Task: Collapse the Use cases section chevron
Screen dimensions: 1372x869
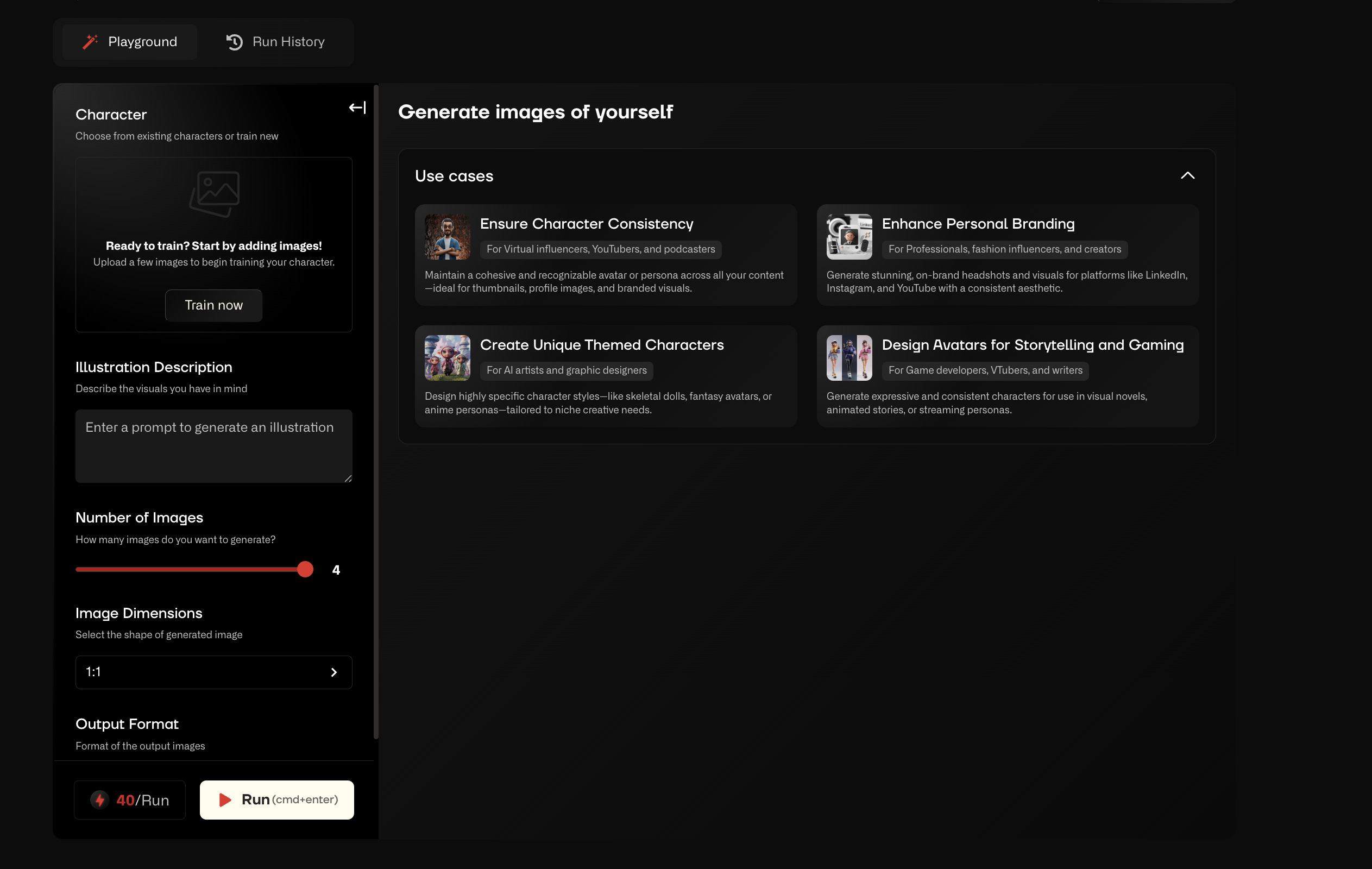Action: [x=1187, y=175]
